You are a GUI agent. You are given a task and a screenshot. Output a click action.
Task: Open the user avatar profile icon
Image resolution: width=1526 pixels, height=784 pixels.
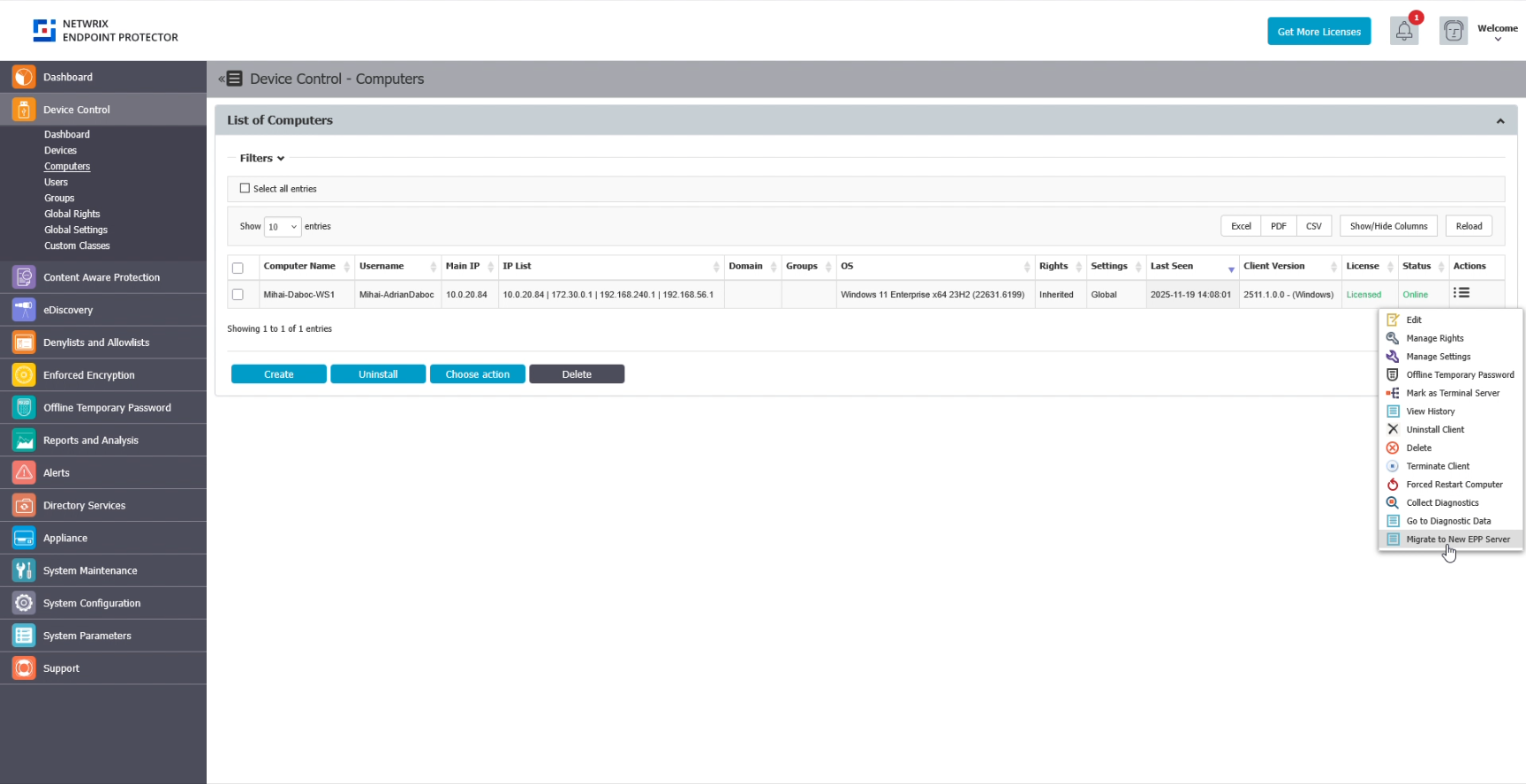[1453, 32]
